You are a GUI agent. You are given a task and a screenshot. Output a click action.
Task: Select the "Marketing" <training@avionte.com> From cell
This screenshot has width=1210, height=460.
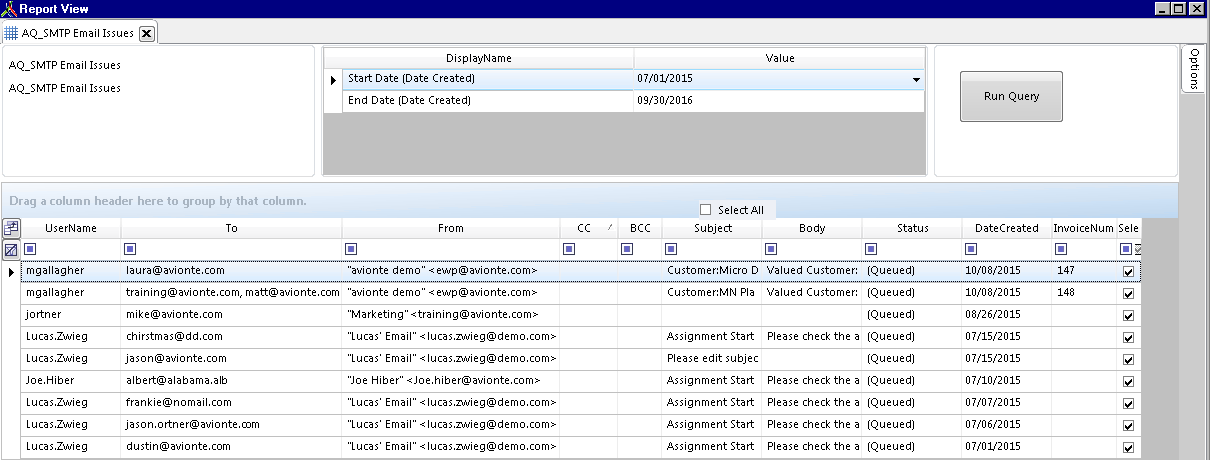click(451, 315)
